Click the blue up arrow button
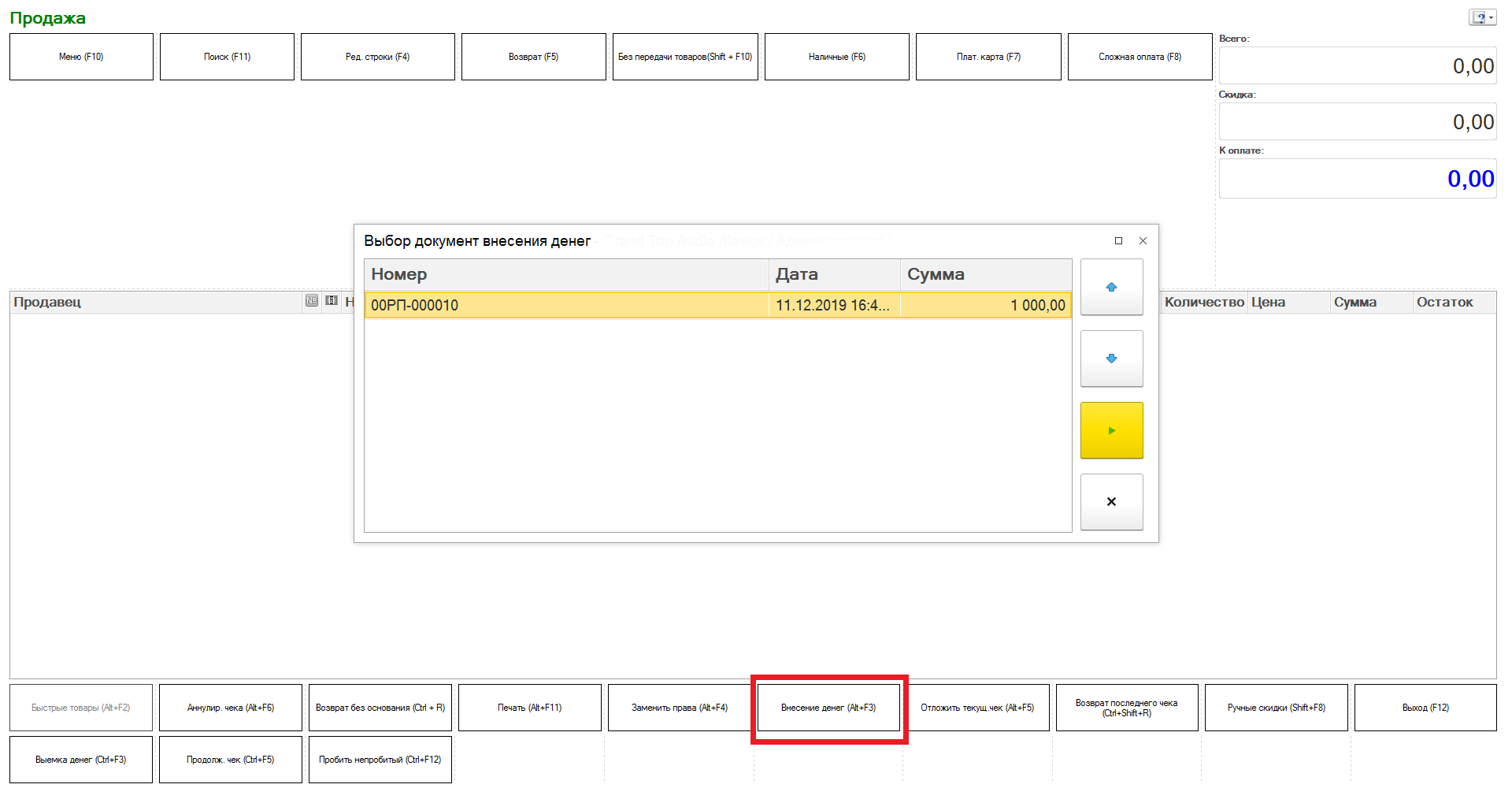Screen dimensions: 1512x788 [x=1111, y=288]
